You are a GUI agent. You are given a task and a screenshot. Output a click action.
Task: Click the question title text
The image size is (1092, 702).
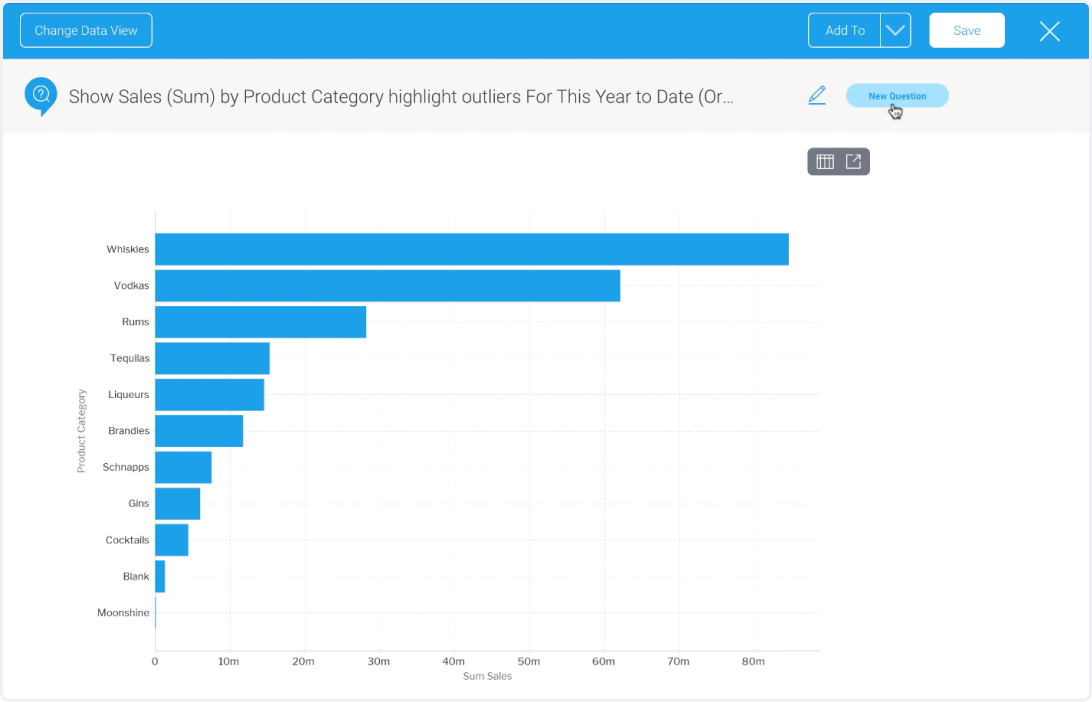(400, 97)
